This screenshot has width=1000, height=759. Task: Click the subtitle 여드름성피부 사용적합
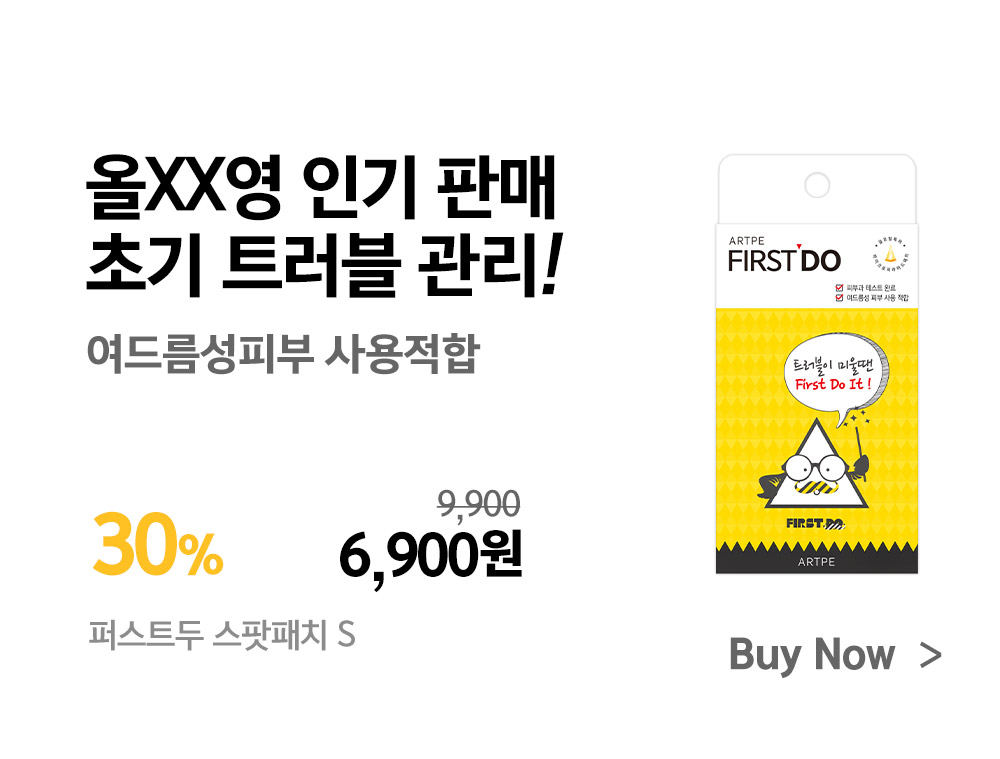point(283,353)
